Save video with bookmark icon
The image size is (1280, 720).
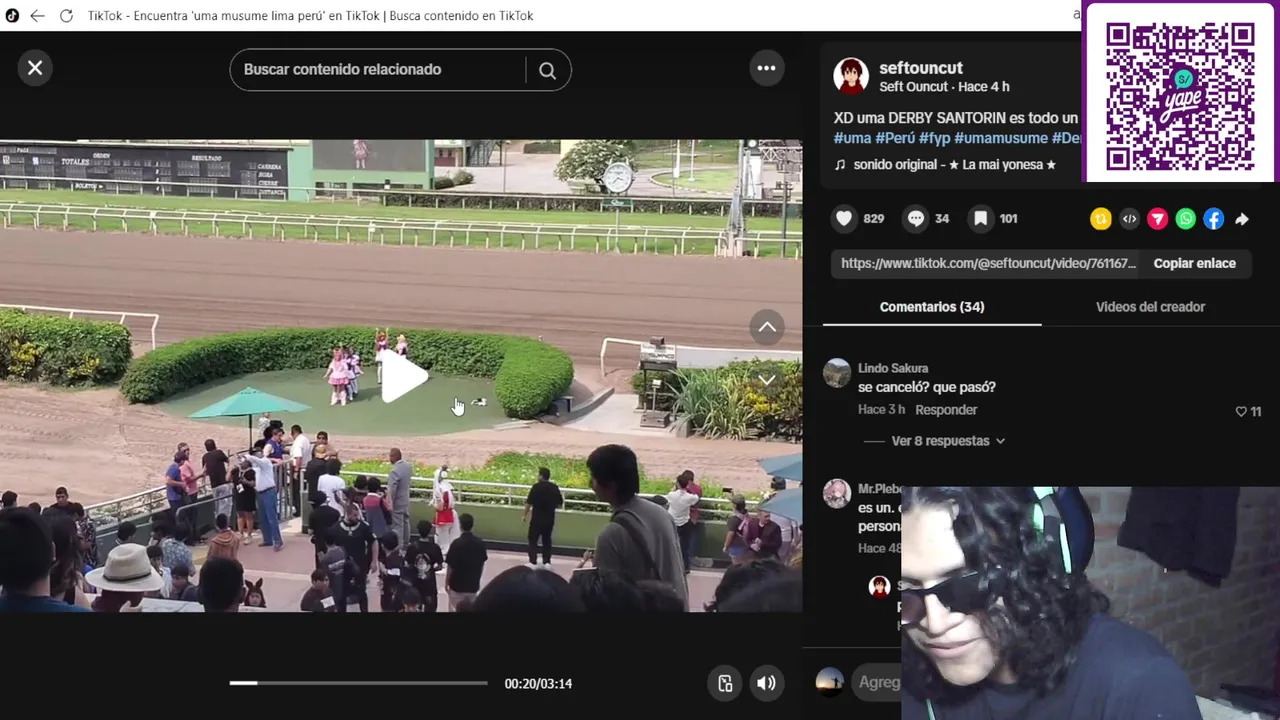point(981,218)
